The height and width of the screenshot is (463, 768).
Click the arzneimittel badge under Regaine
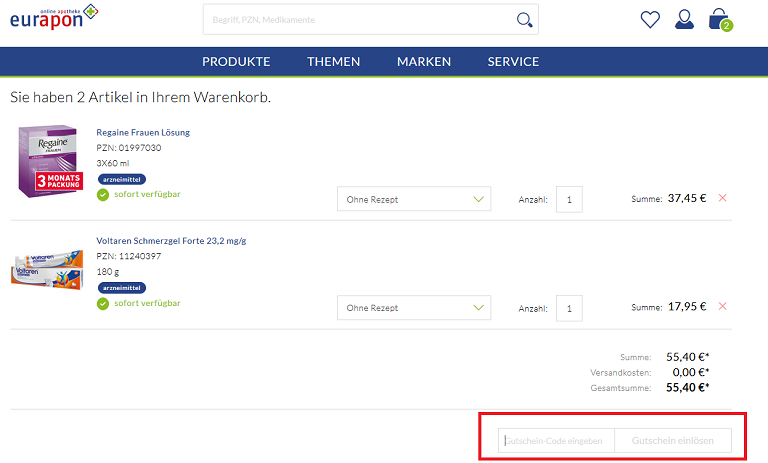point(122,179)
